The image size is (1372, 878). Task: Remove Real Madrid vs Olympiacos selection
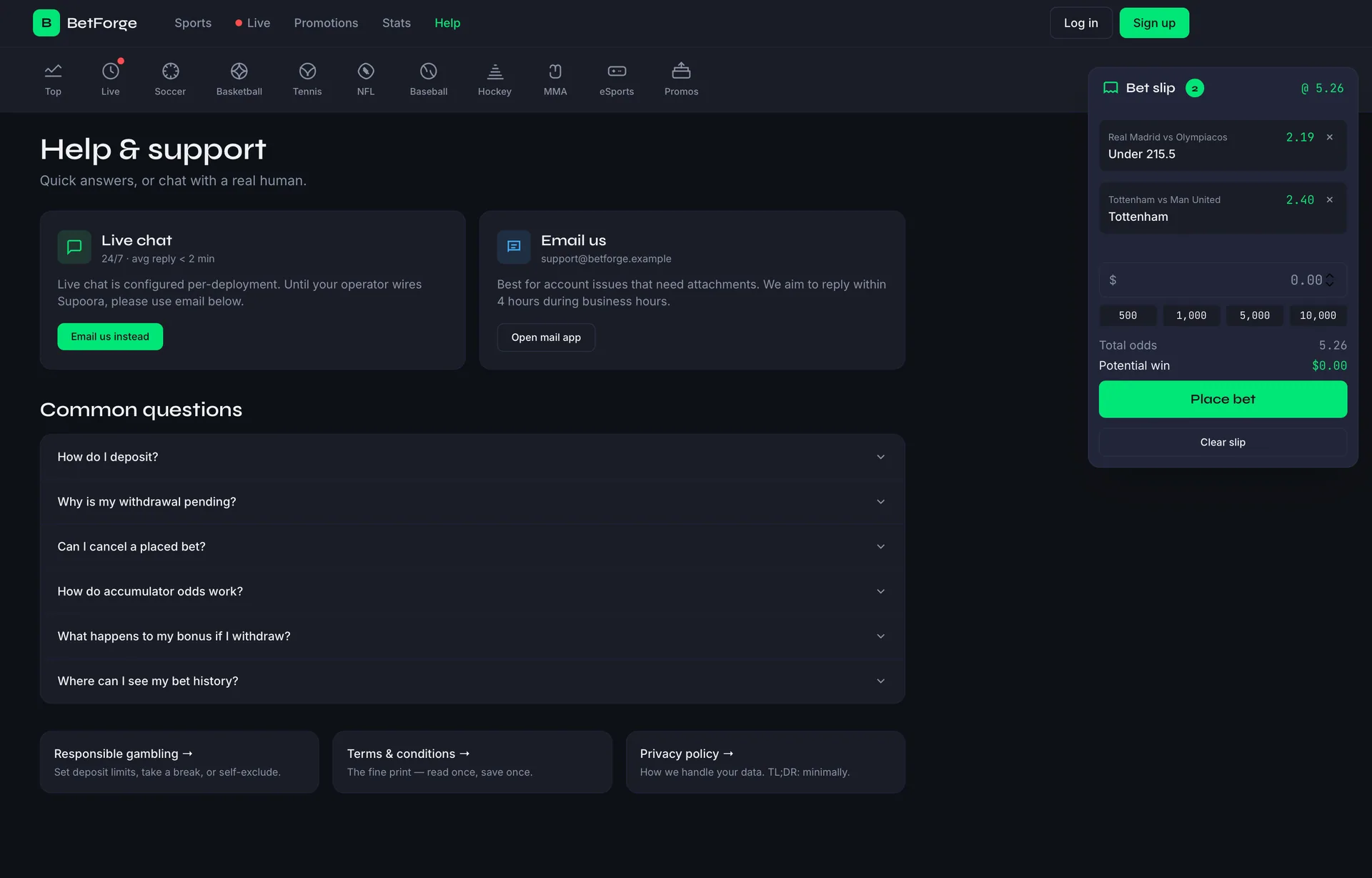[x=1330, y=137]
